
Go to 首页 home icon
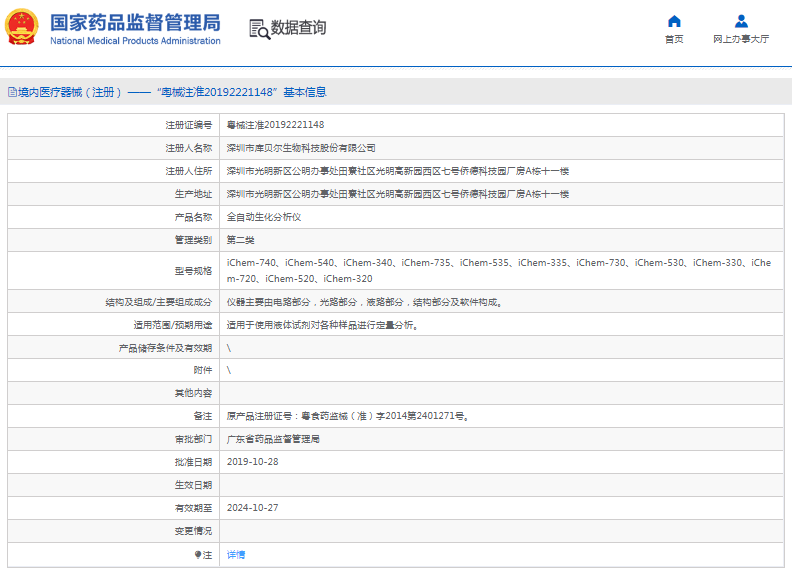(674, 21)
